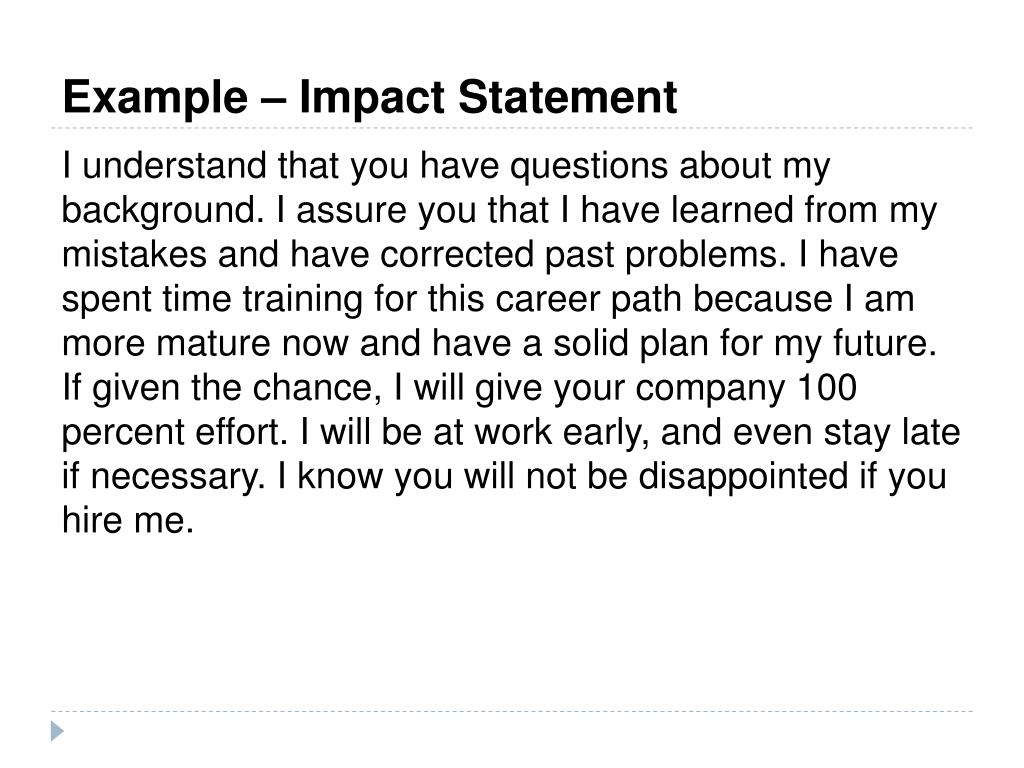Click the word 'mistakes' in the body text

pyautogui.click(x=134, y=254)
